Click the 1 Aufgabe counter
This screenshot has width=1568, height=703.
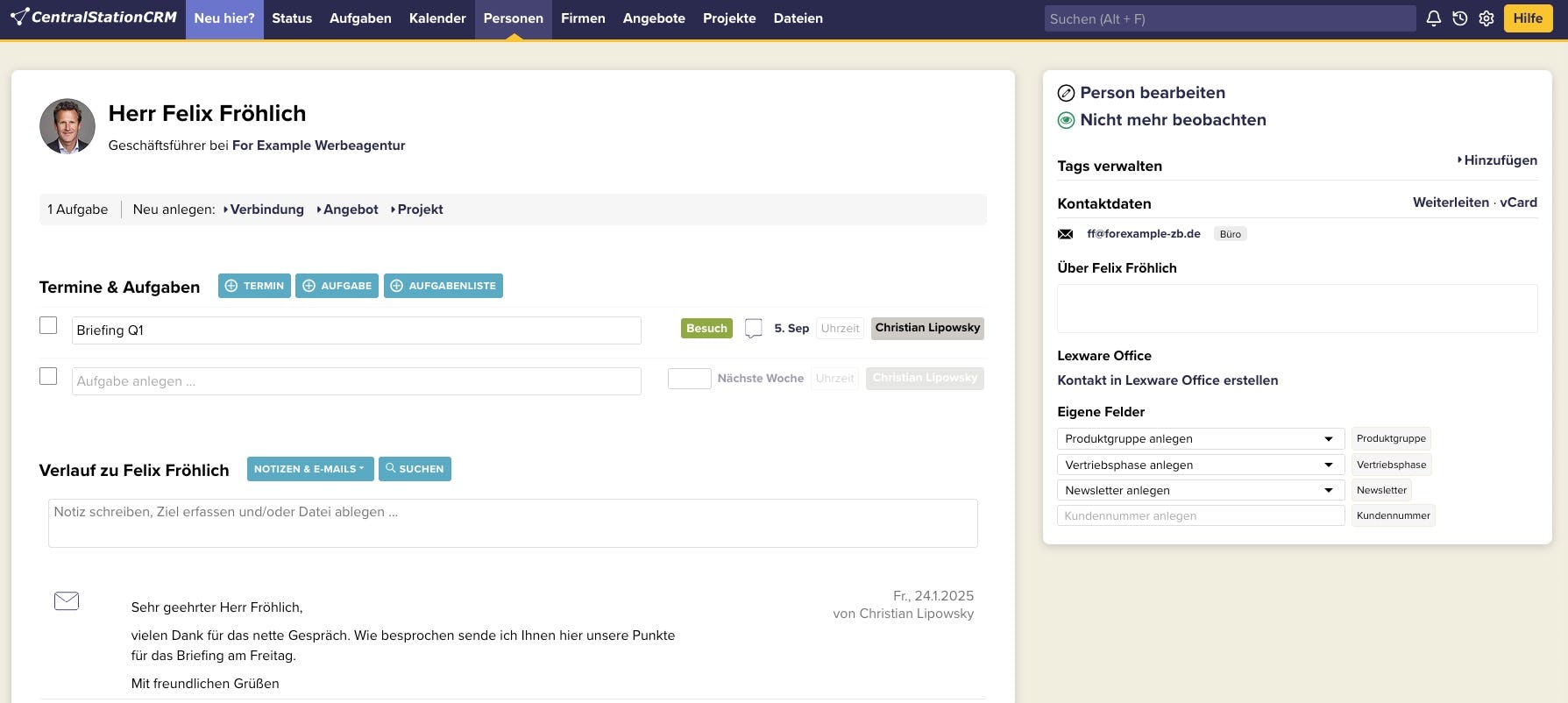coord(78,209)
